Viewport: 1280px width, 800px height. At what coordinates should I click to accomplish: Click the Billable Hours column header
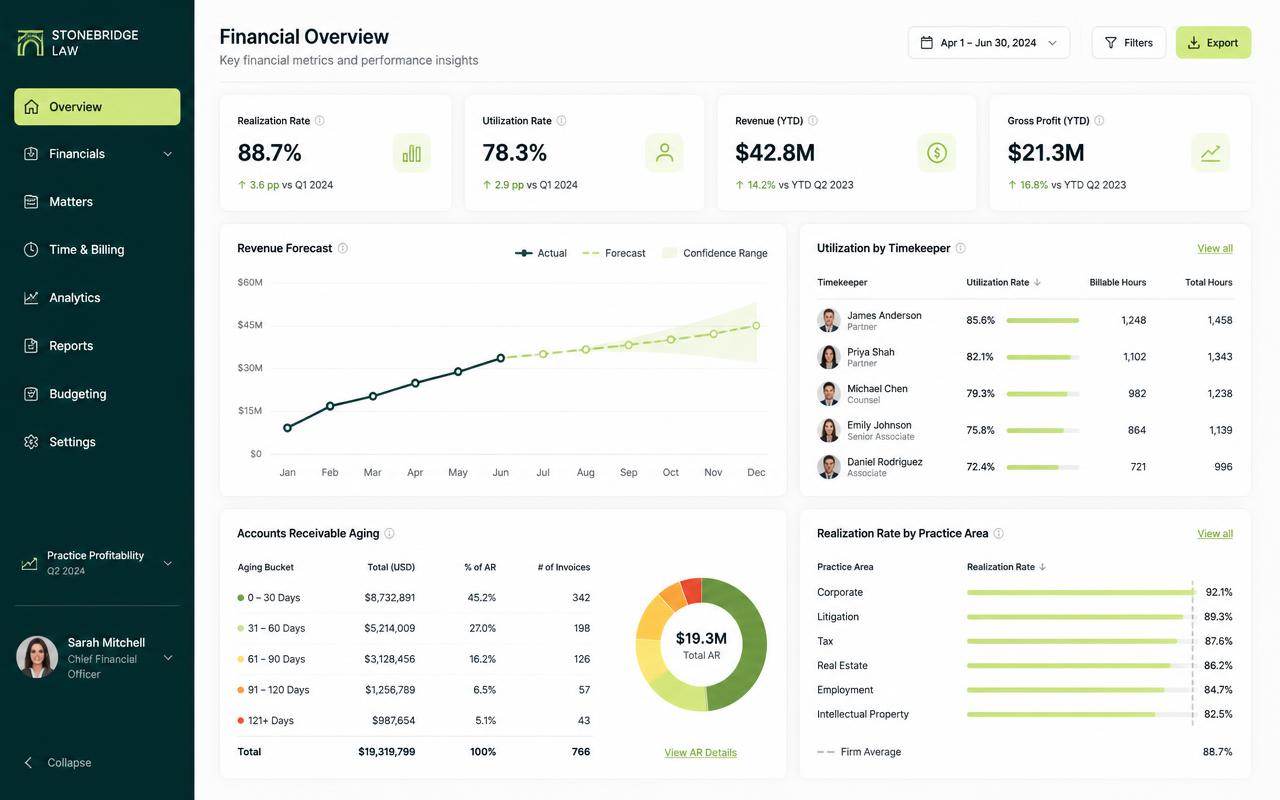point(1118,283)
